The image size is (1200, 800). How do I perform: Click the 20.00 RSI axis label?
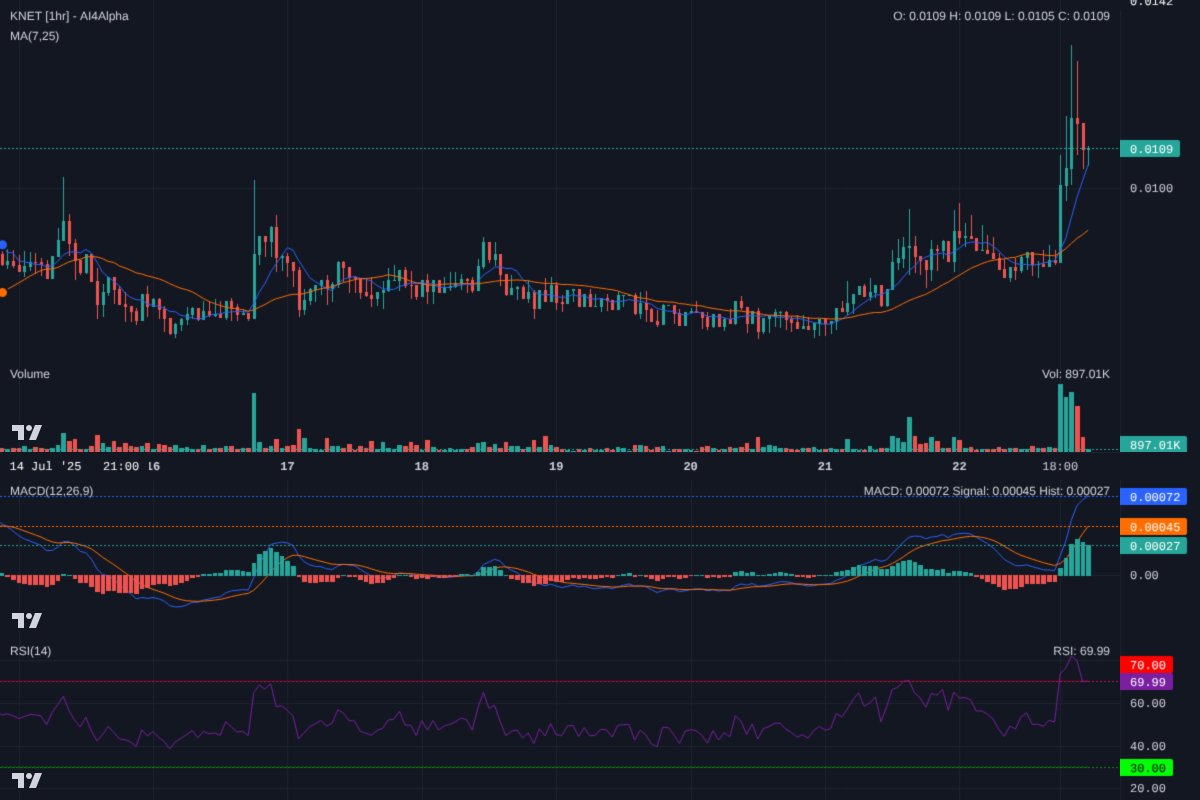(1148, 789)
